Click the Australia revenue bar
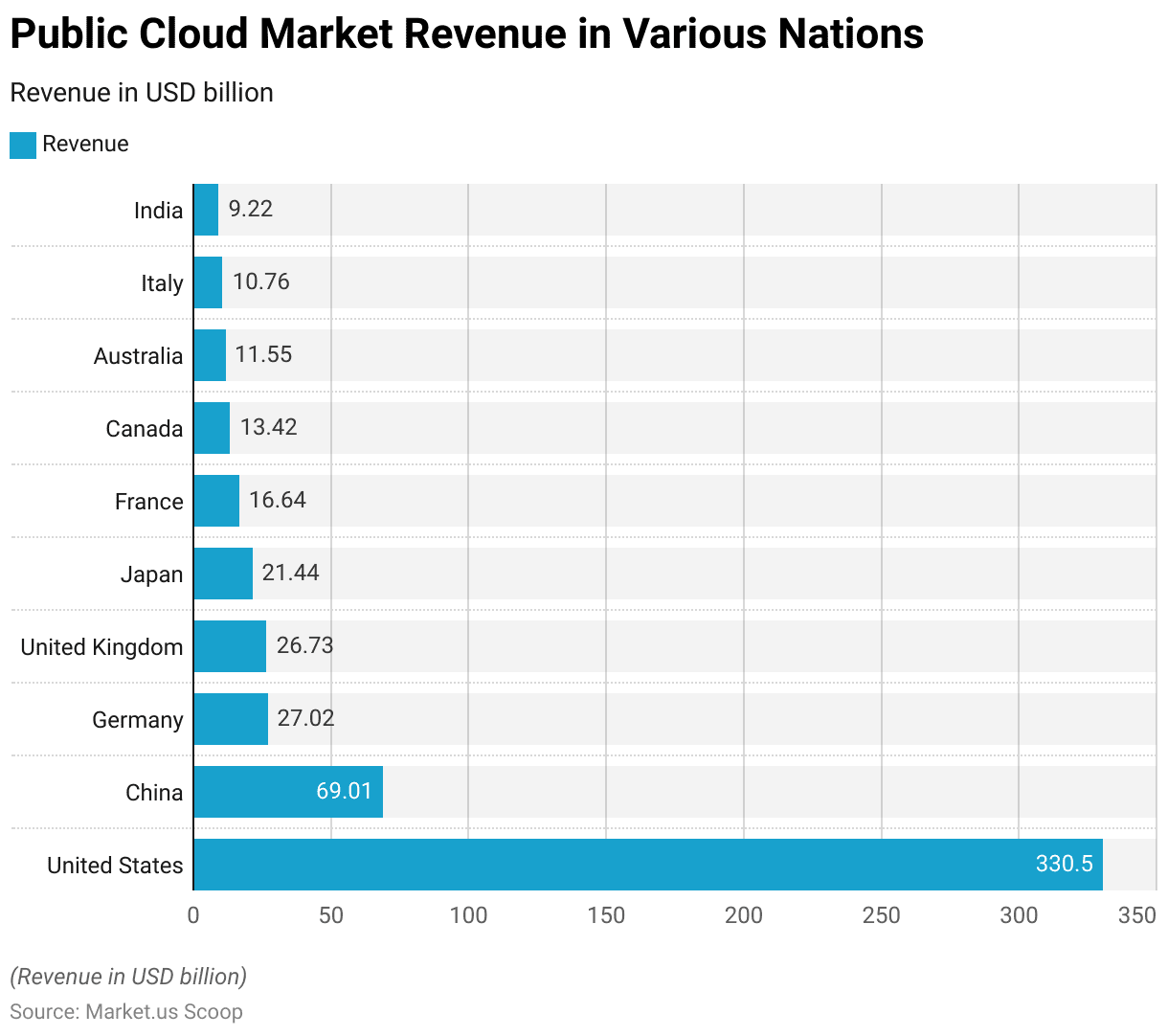 pyautogui.click(x=210, y=355)
